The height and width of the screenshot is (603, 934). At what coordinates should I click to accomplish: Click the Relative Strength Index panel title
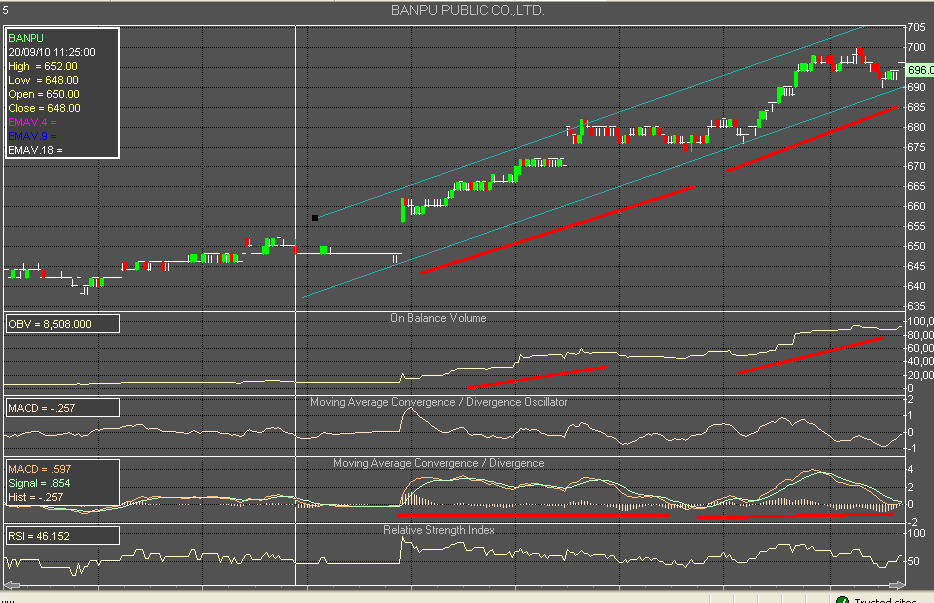click(x=438, y=530)
